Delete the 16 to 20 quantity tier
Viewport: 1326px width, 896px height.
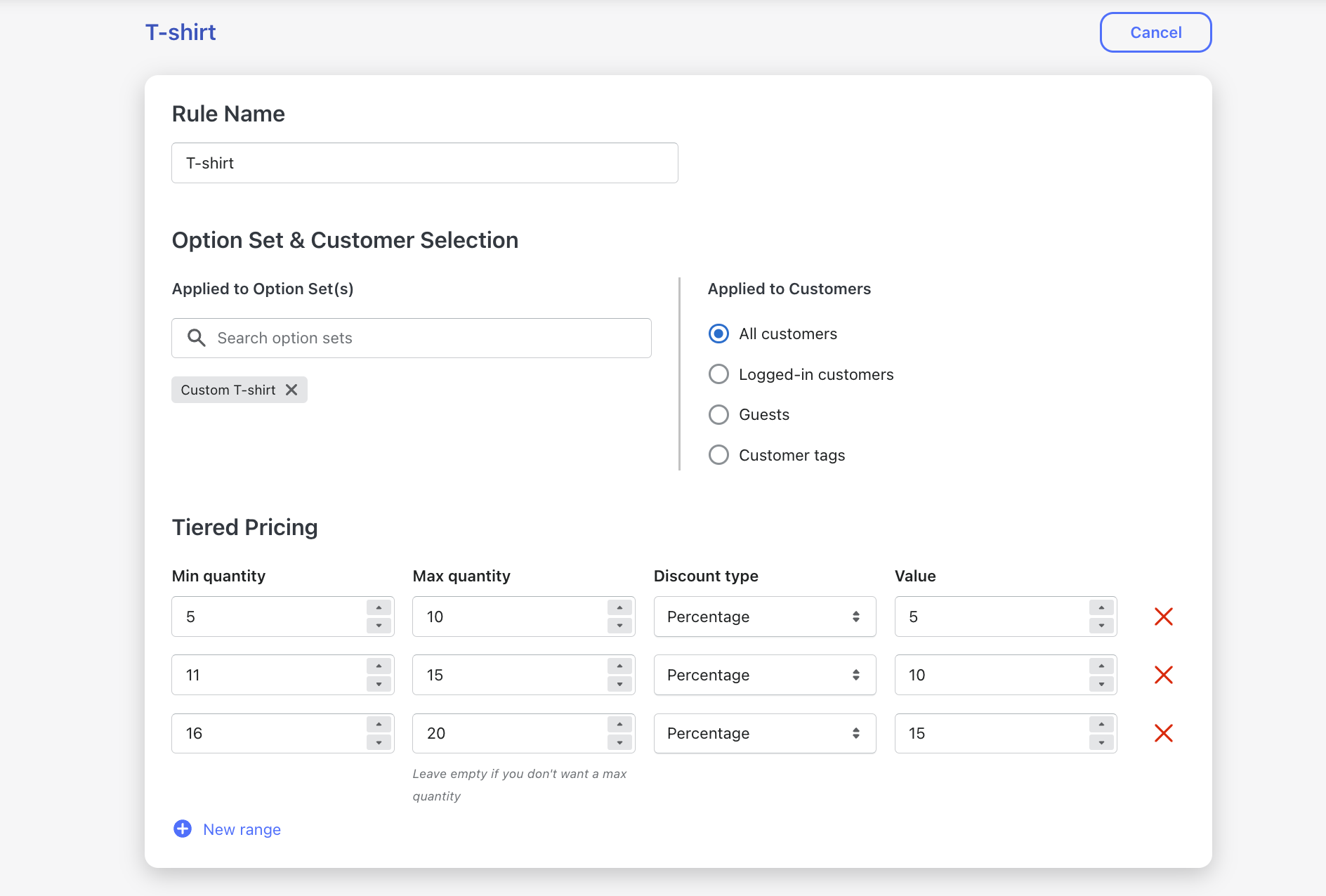[1163, 733]
